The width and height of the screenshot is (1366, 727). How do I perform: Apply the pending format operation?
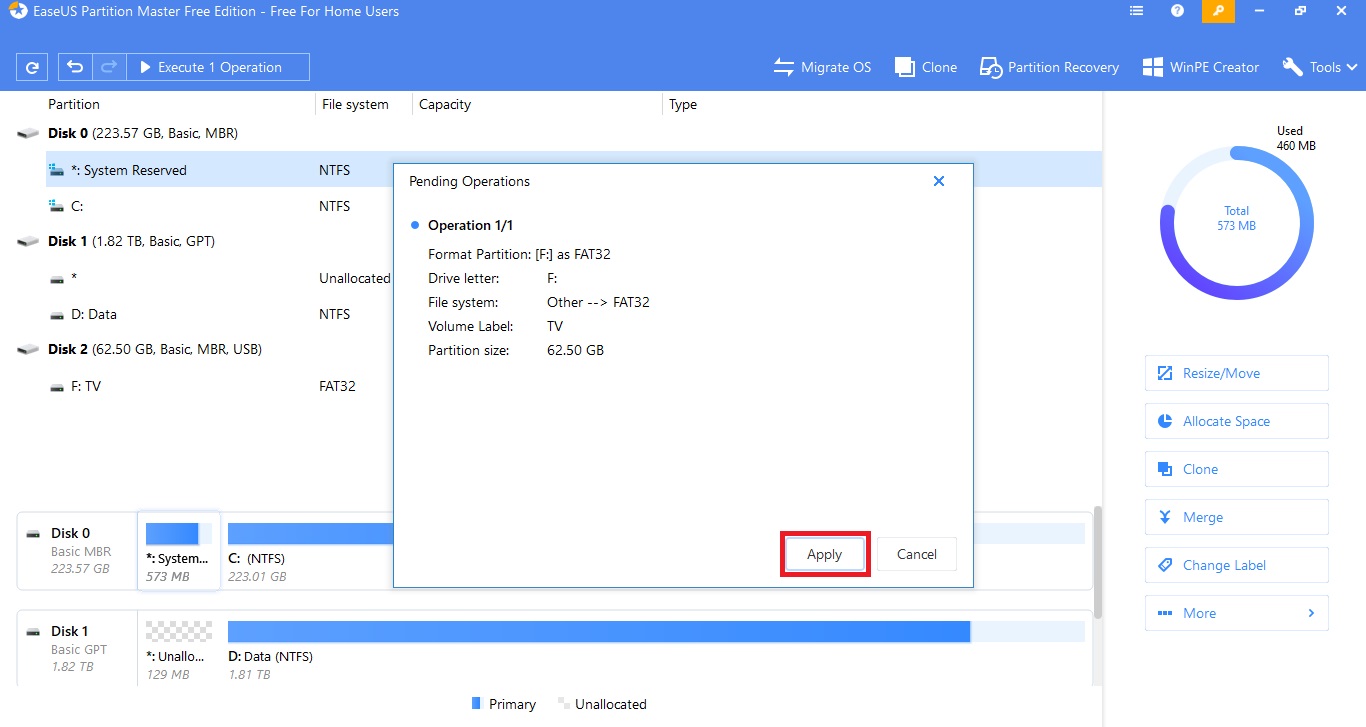coord(824,553)
